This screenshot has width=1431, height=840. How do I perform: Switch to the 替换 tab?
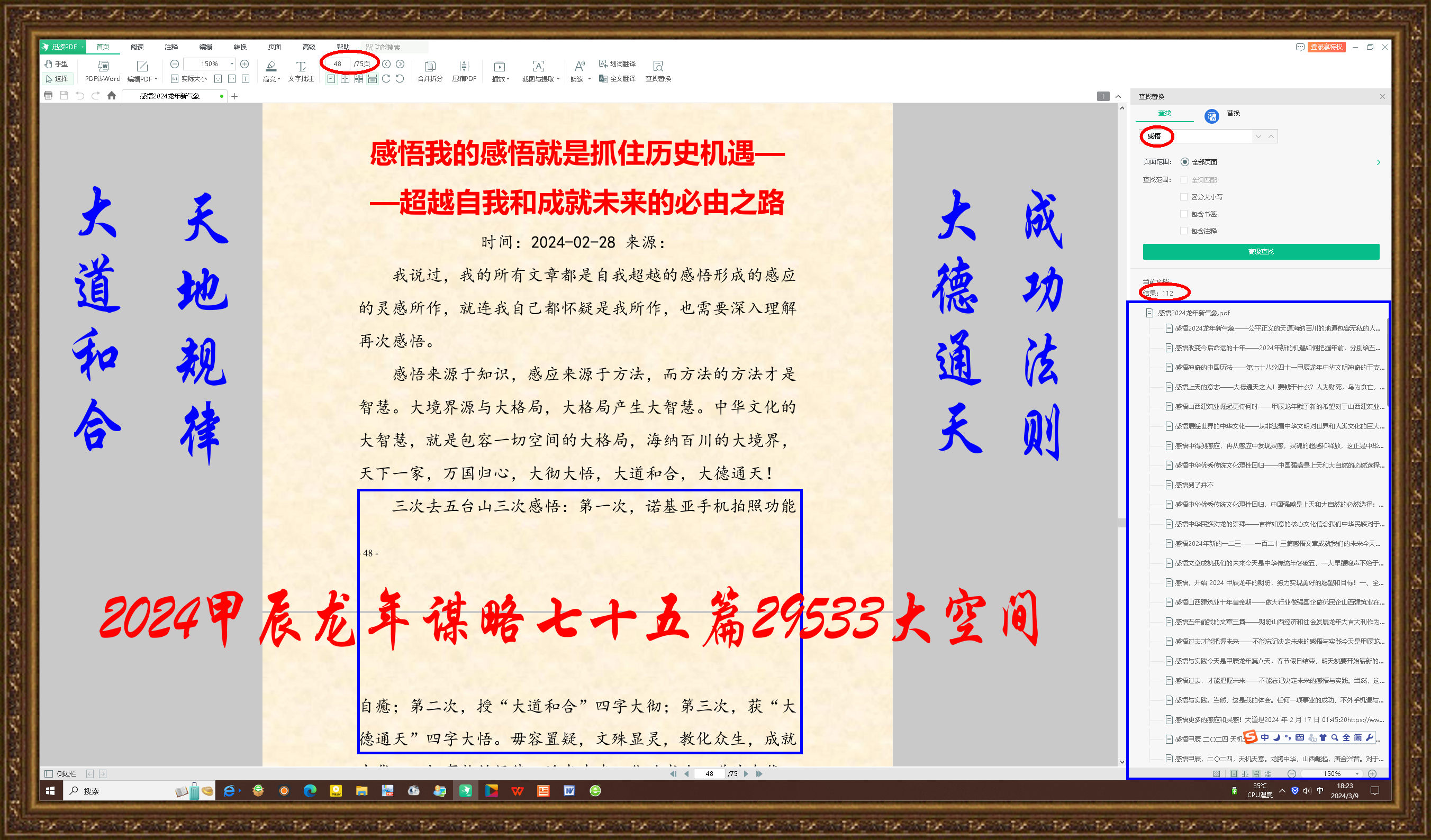(x=1233, y=113)
